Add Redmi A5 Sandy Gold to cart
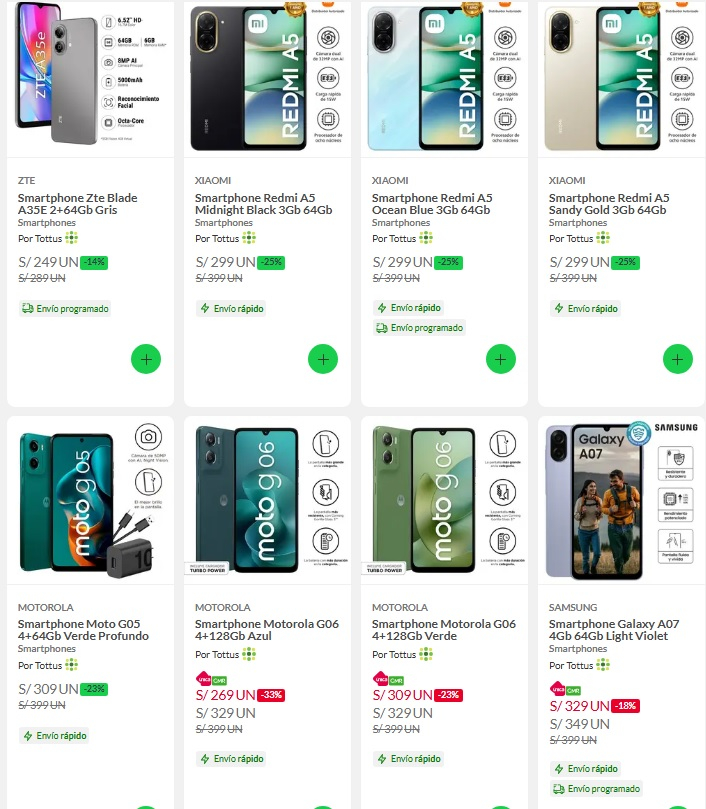706x809 pixels. (677, 360)
